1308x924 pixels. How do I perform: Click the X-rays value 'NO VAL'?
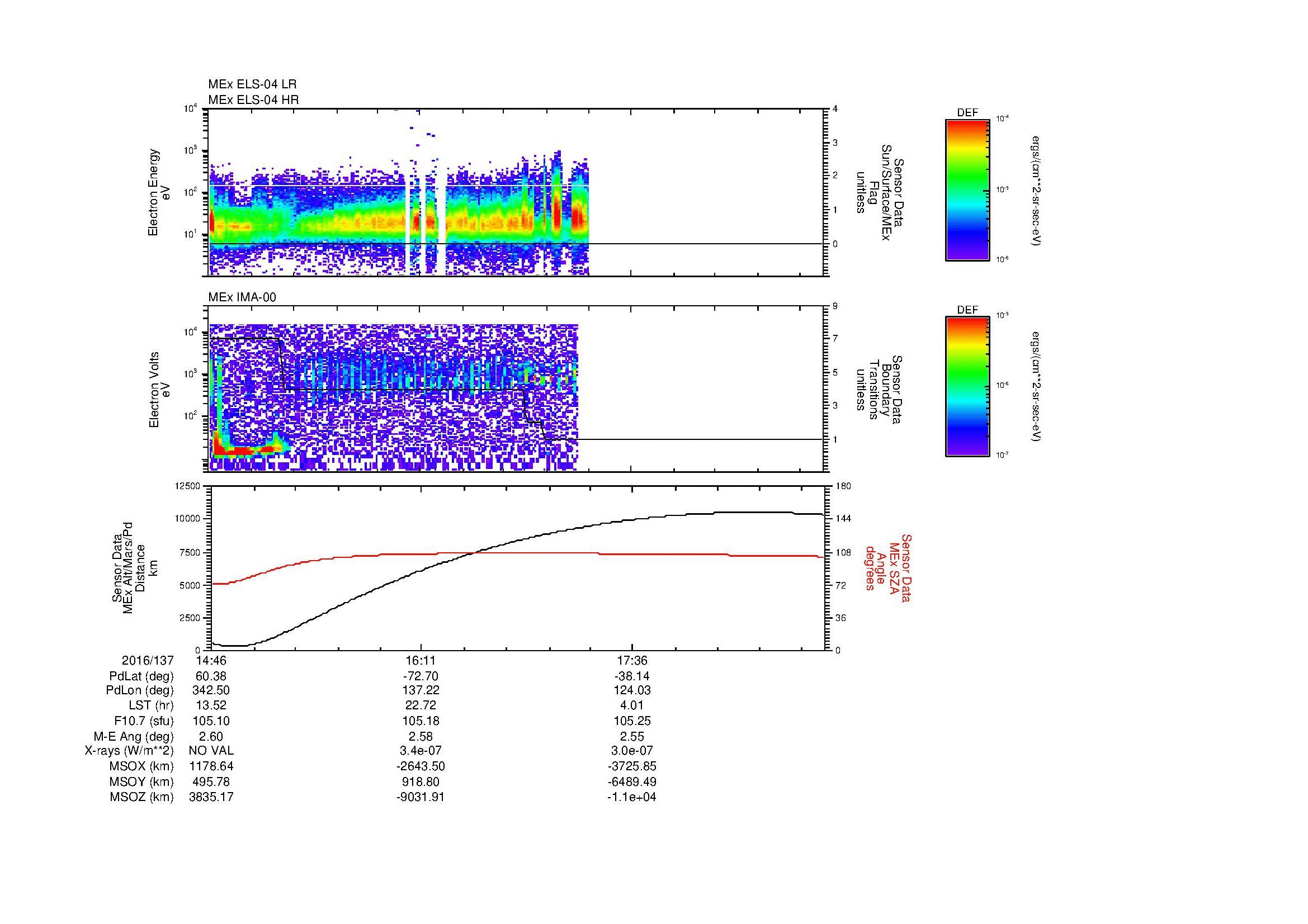(x=211, y=751)
